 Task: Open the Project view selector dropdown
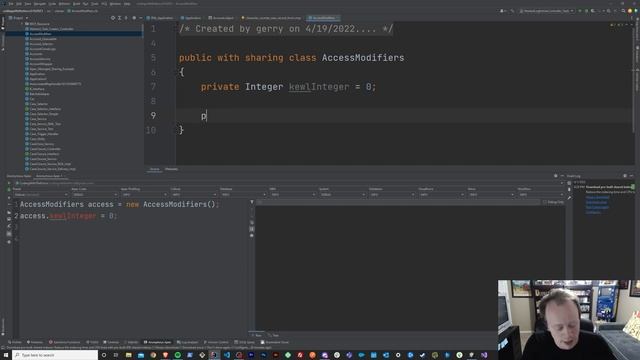pyautogui.click(x=18, y=18)
